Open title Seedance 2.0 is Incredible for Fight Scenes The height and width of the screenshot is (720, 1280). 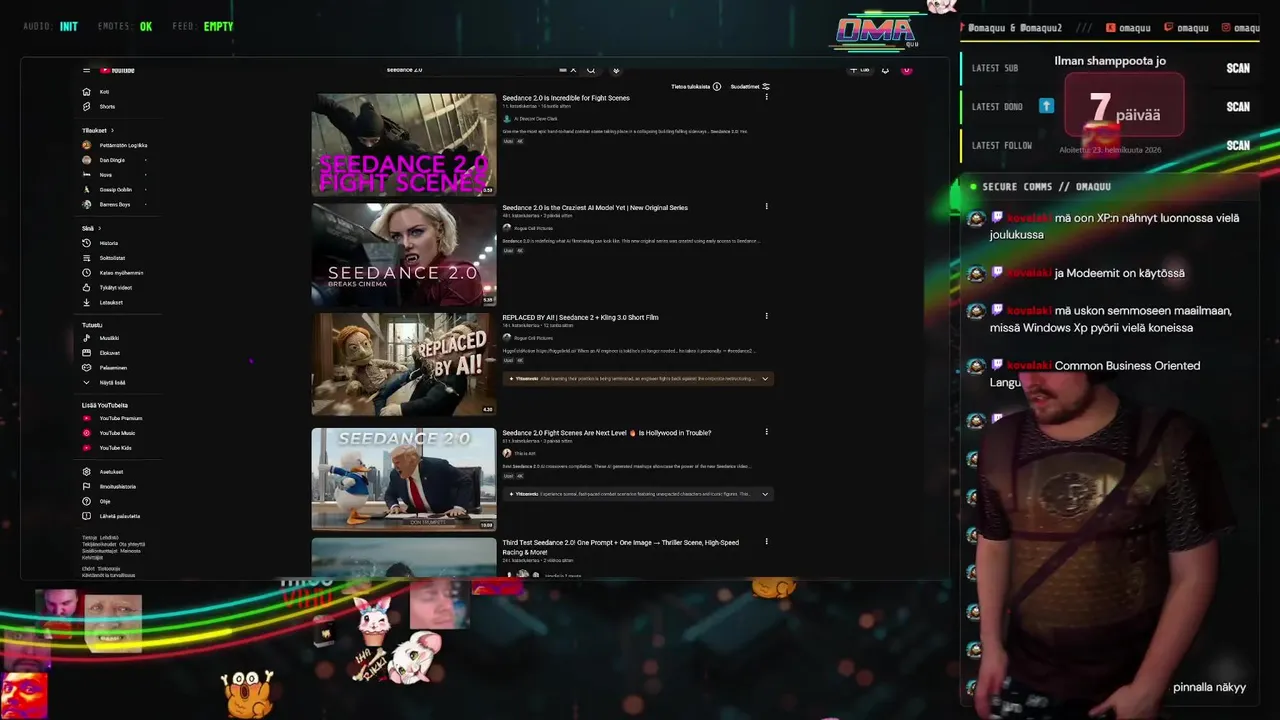pos(566,98)
